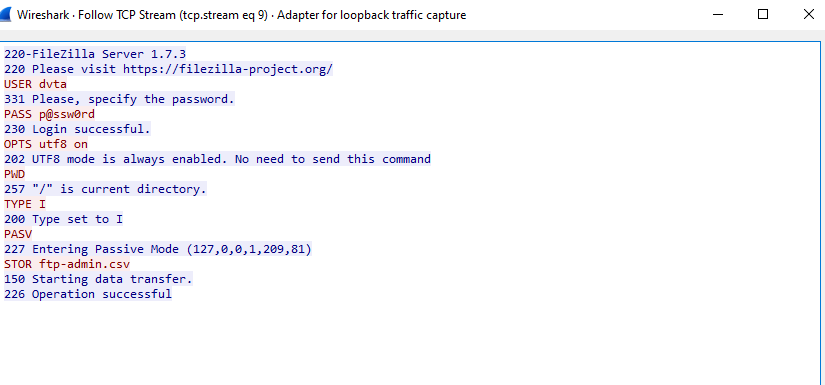Click the PASV command line

pos(18,234)
